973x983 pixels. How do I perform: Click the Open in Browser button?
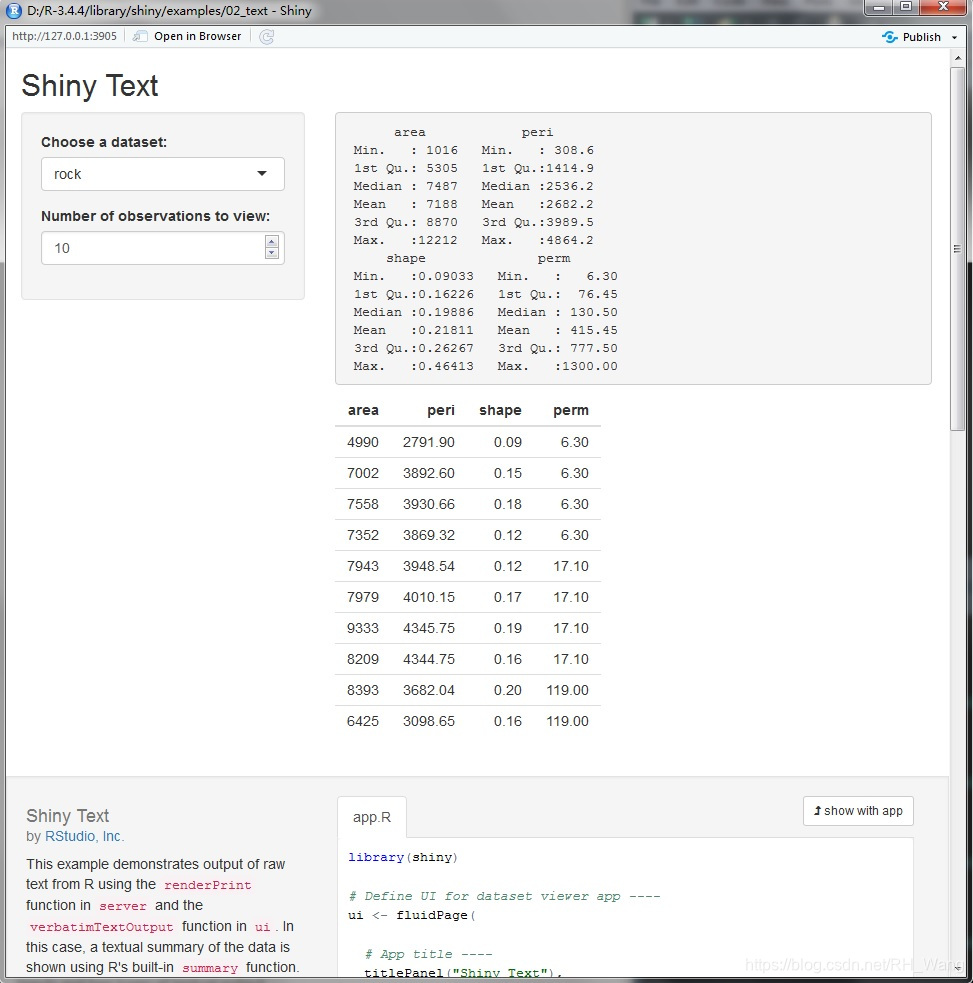click(187, 36)
